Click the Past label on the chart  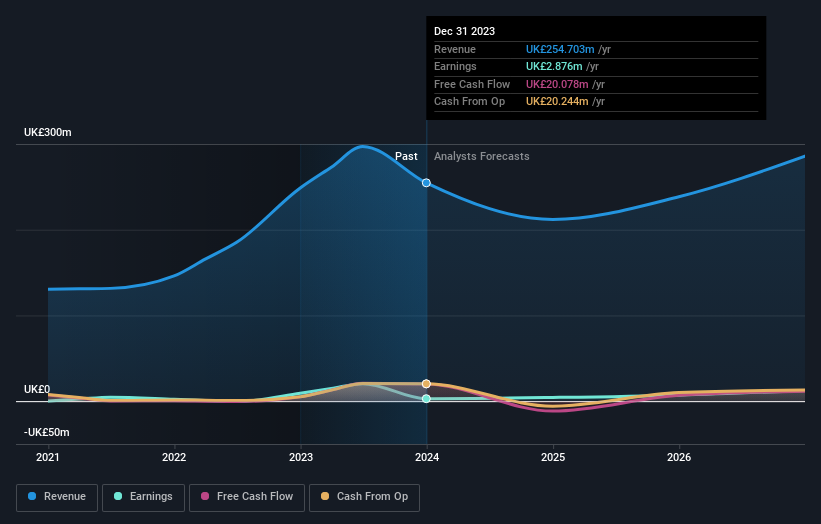(x=406, y=156)
